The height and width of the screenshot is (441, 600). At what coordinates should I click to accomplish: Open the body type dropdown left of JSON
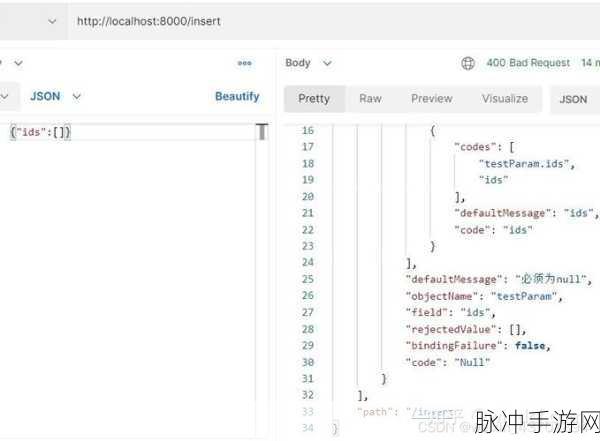tap(5, 96)
